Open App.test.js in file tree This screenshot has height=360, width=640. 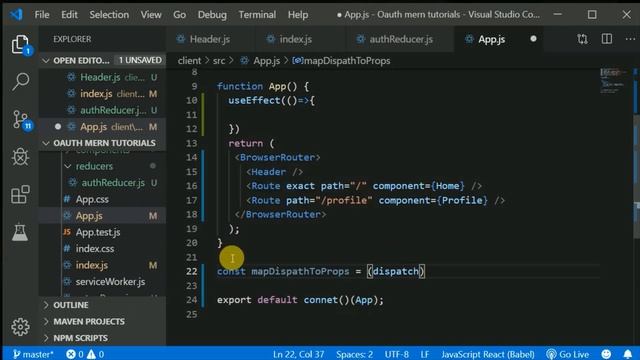click(x=102, y=232)
